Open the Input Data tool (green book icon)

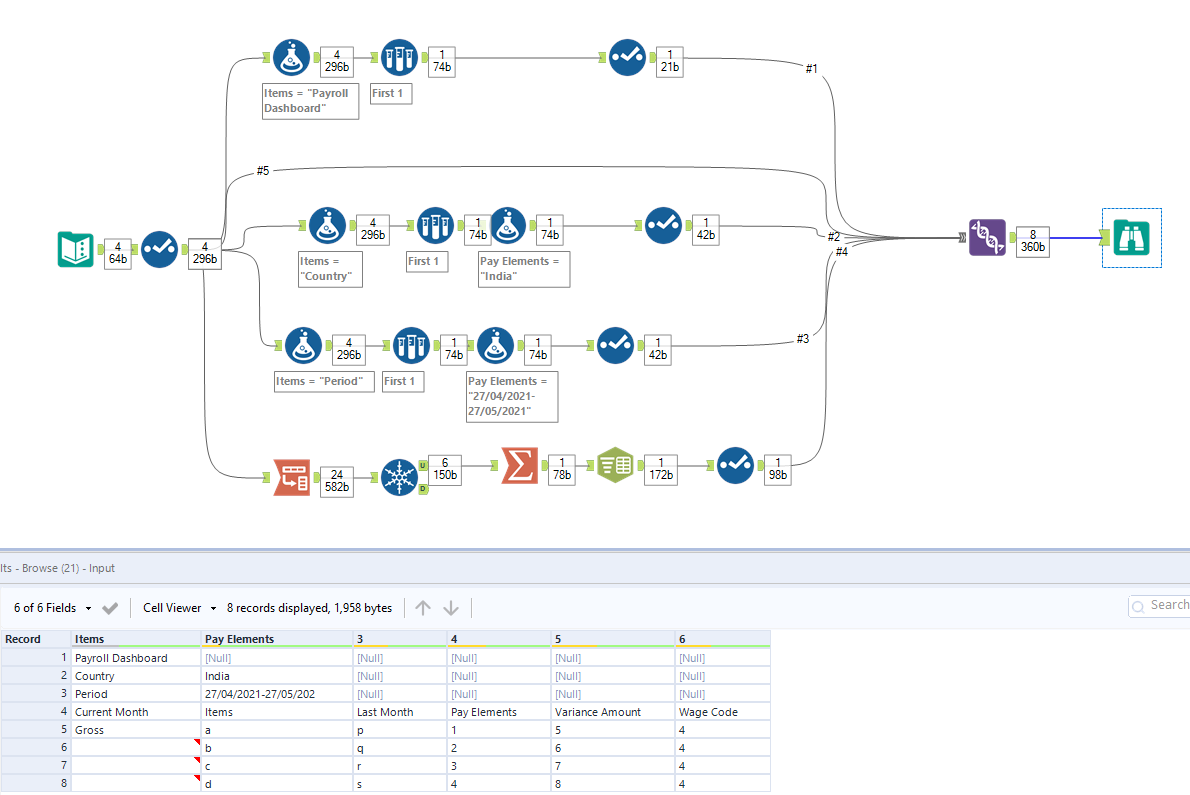[x=76, y=249]
